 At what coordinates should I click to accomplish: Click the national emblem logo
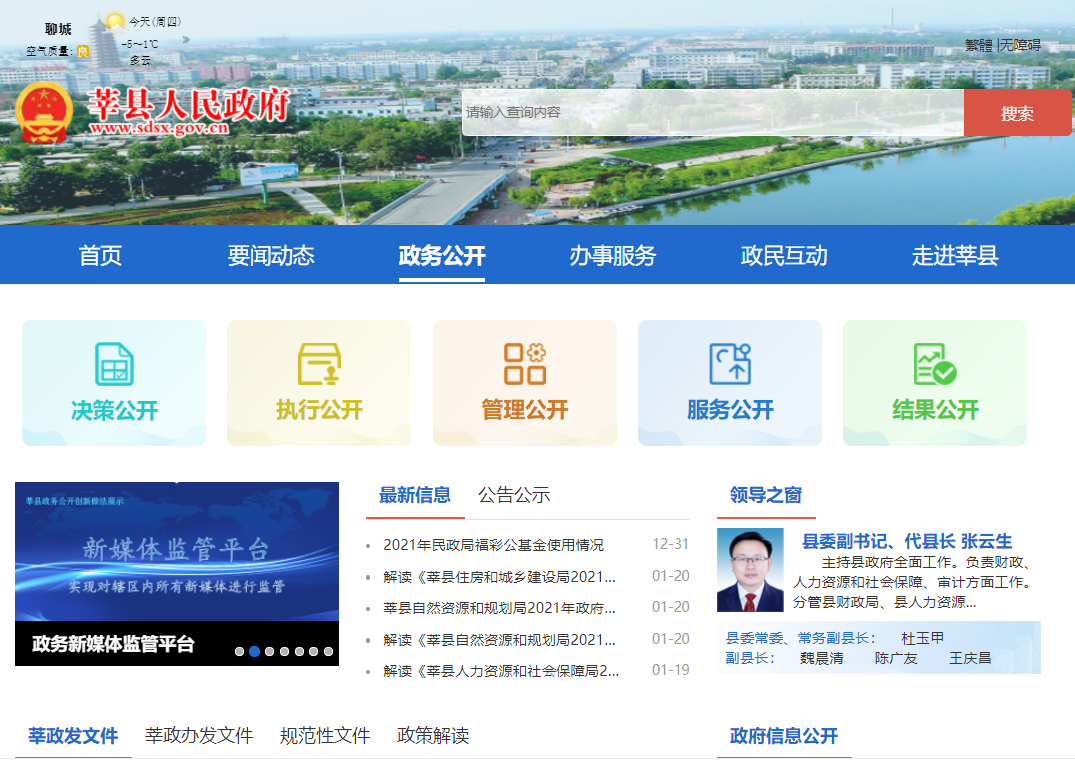tap(45, 113)
